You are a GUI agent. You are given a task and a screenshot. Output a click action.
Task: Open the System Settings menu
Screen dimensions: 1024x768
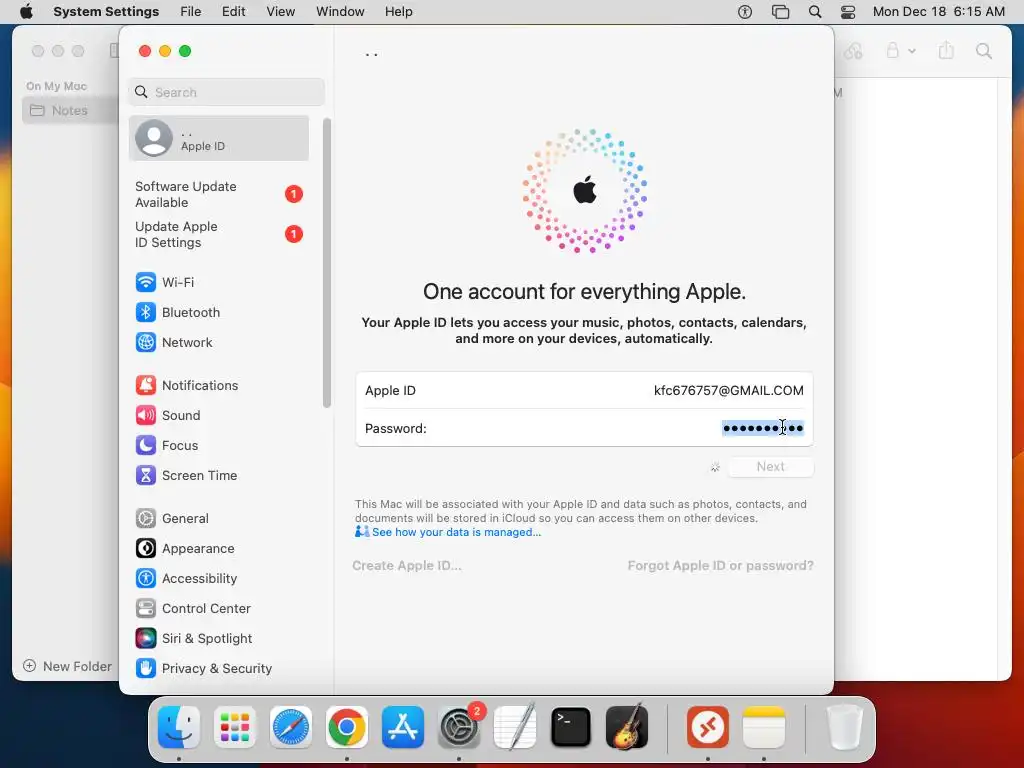106,12
